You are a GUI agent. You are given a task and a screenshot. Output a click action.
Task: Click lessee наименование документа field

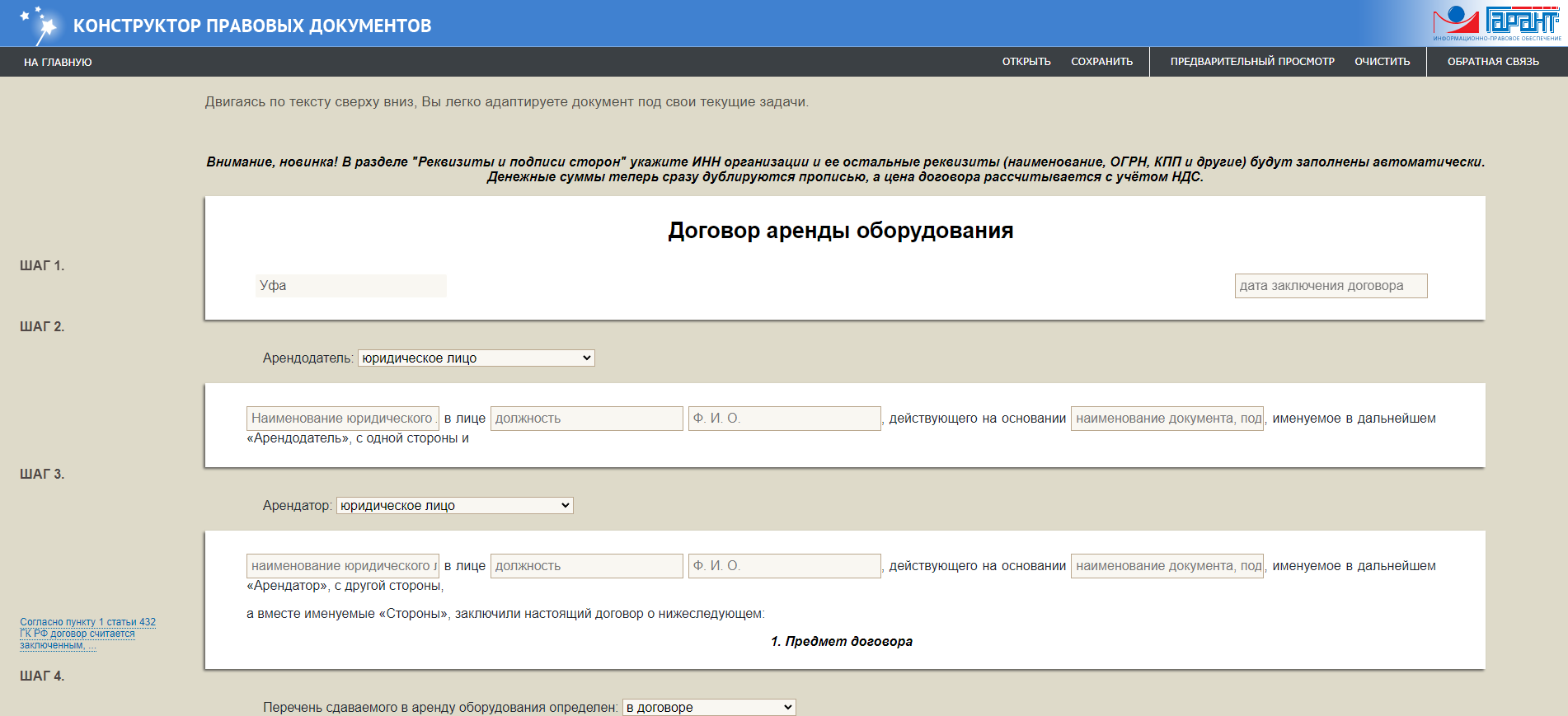pyautogui.click(x=1167, y=566)
